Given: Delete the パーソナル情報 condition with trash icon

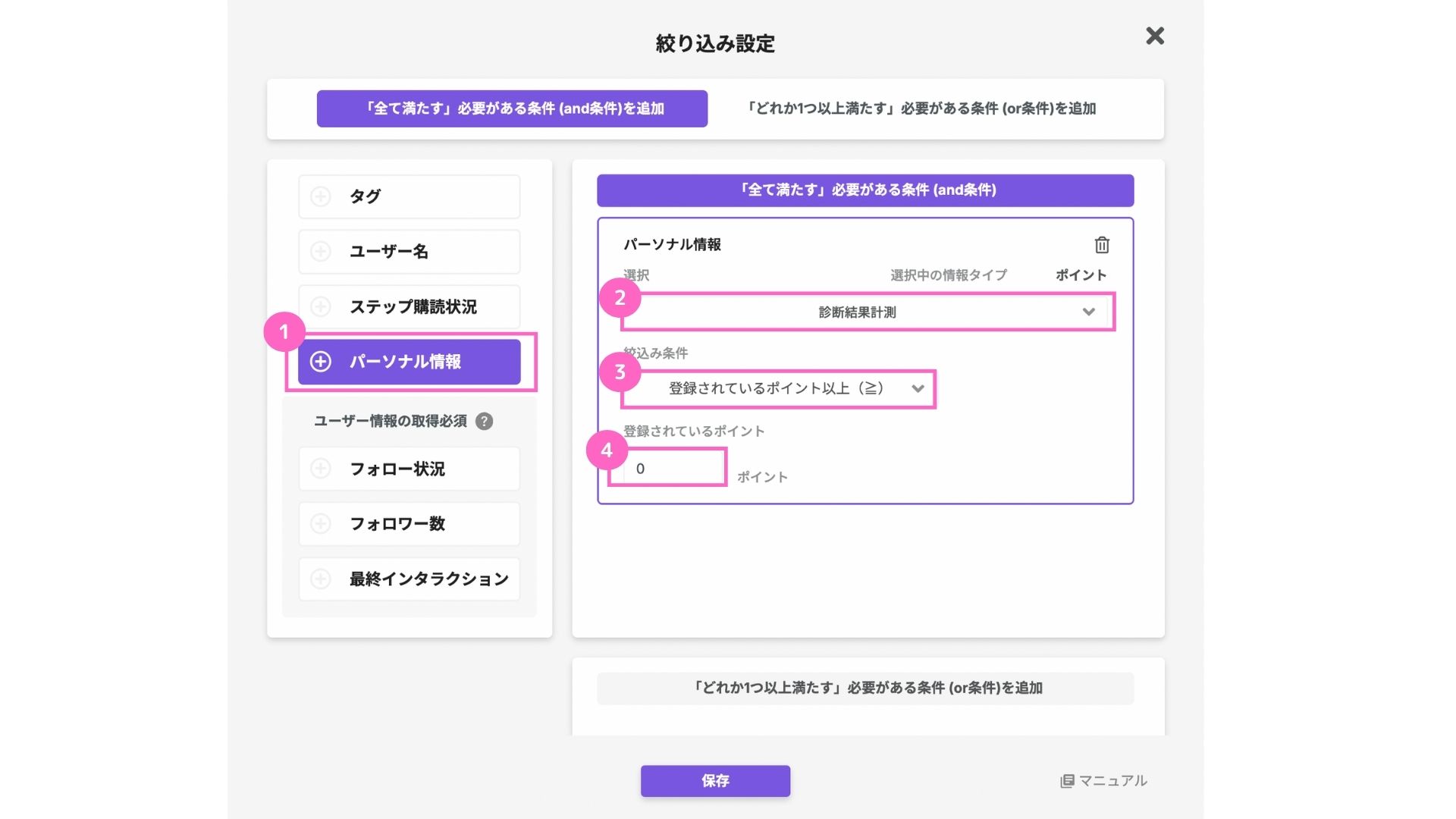Looking at the screenshot, I should tap(1102, 245).
